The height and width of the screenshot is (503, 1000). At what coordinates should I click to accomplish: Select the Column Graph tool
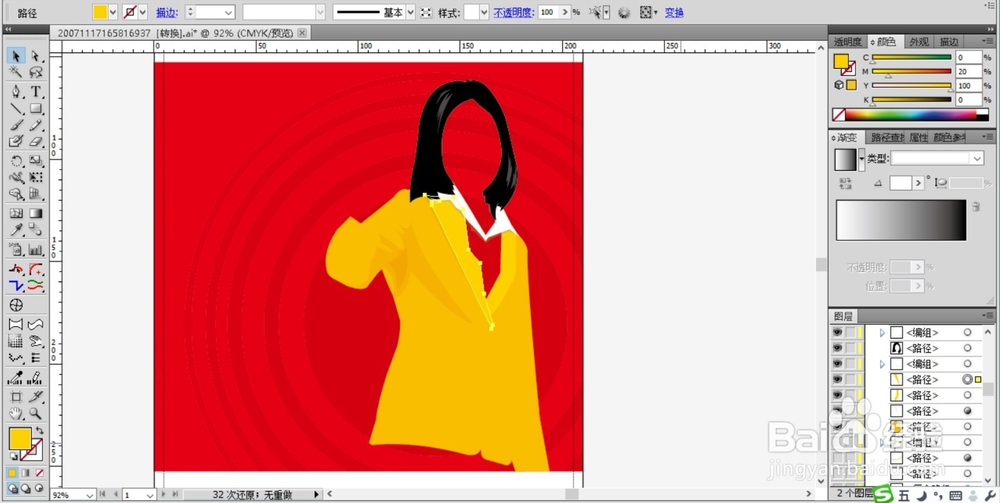36,249
